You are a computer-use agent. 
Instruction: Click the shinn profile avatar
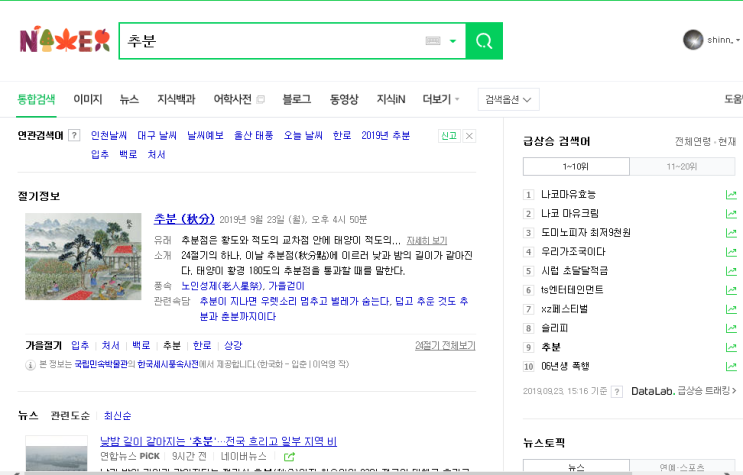pyautogui.click(x=693, y=40)
